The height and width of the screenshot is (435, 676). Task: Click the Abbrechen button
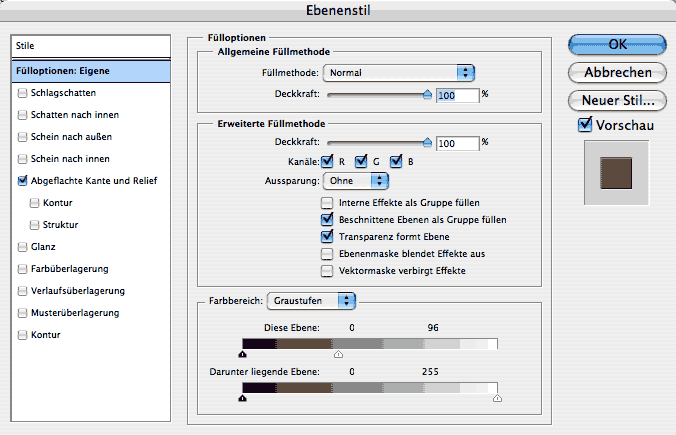[617, 72]
